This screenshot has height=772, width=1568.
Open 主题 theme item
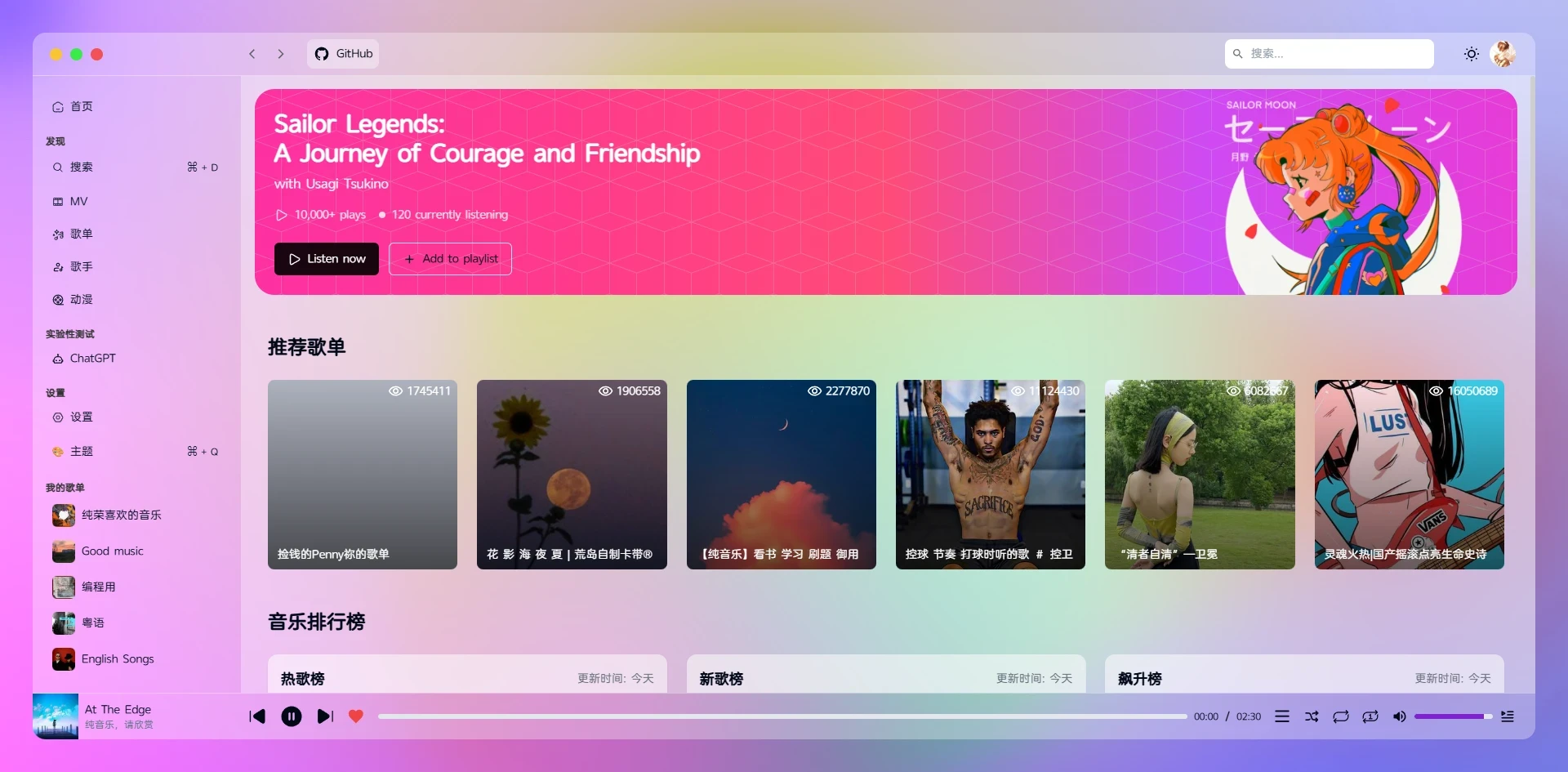[x=136, y=451]
